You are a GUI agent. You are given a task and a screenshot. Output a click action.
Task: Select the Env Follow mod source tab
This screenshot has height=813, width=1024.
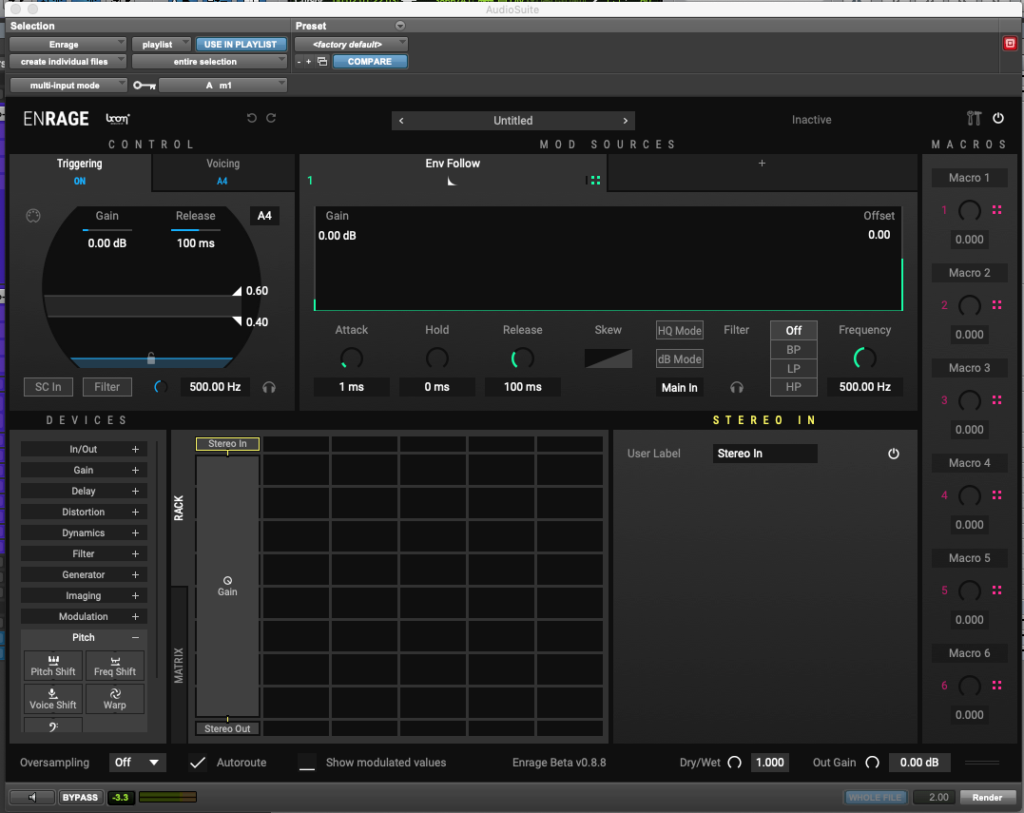453,171
